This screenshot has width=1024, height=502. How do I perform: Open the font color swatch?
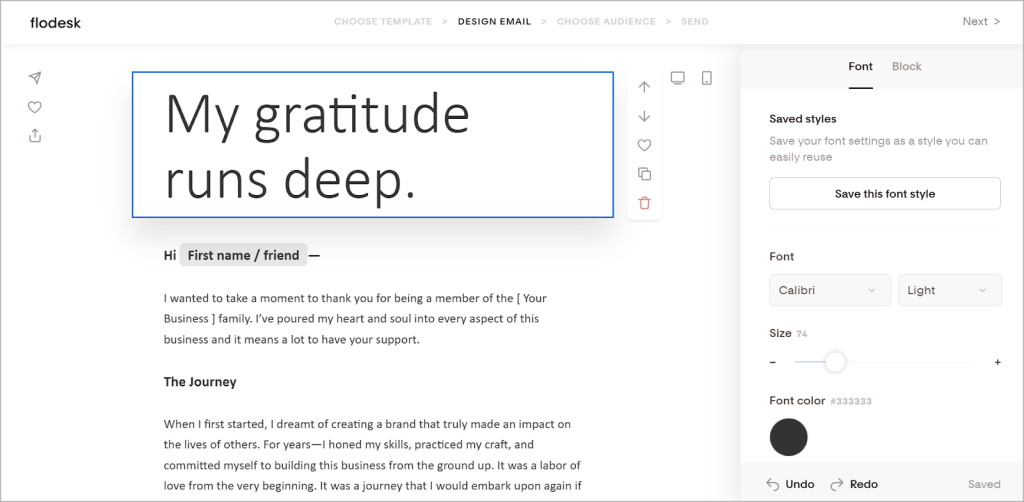pos(788,437)
